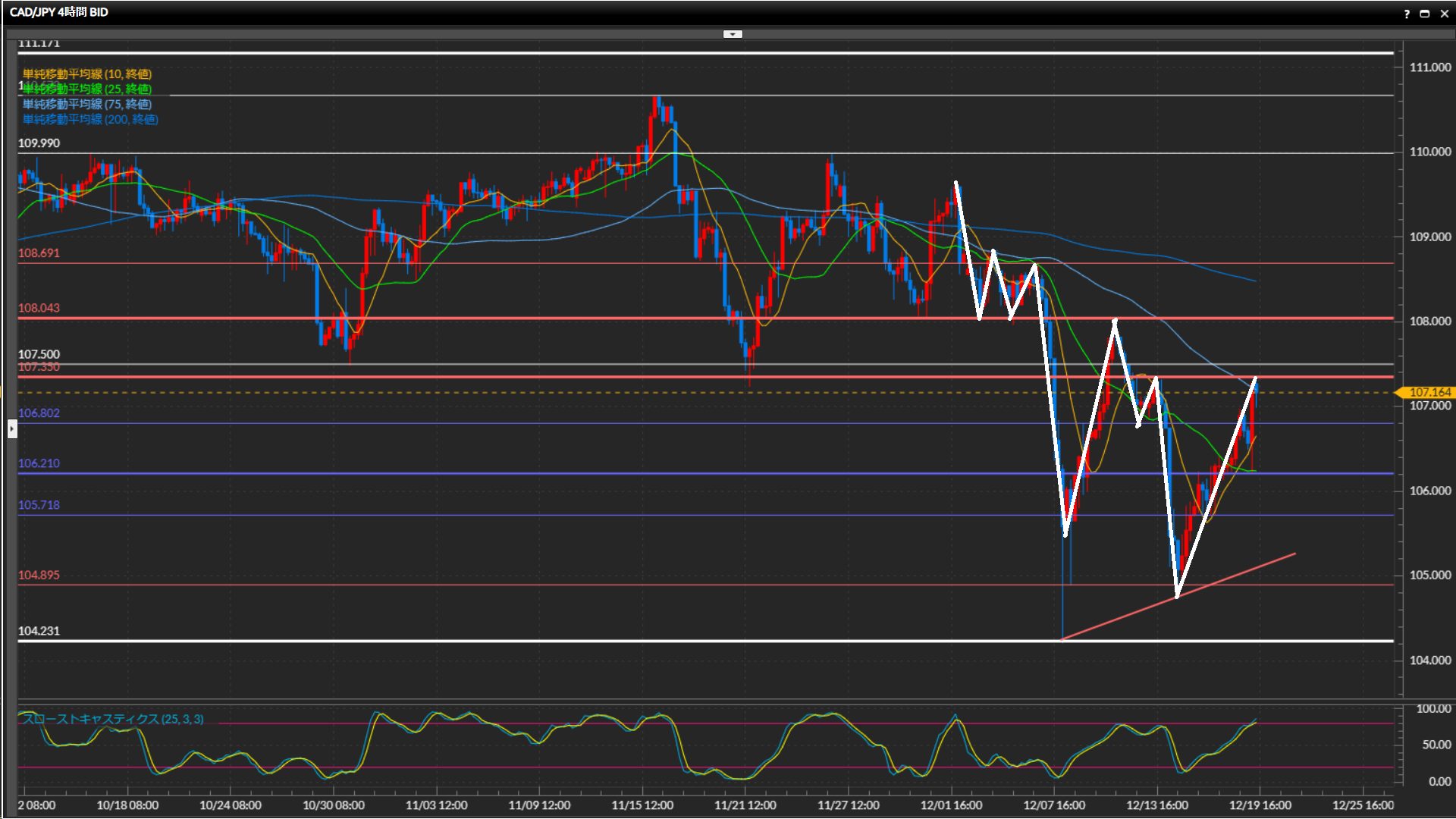Select the 200-period moving average label
1456x819 pixels.
tap(90, 119)
